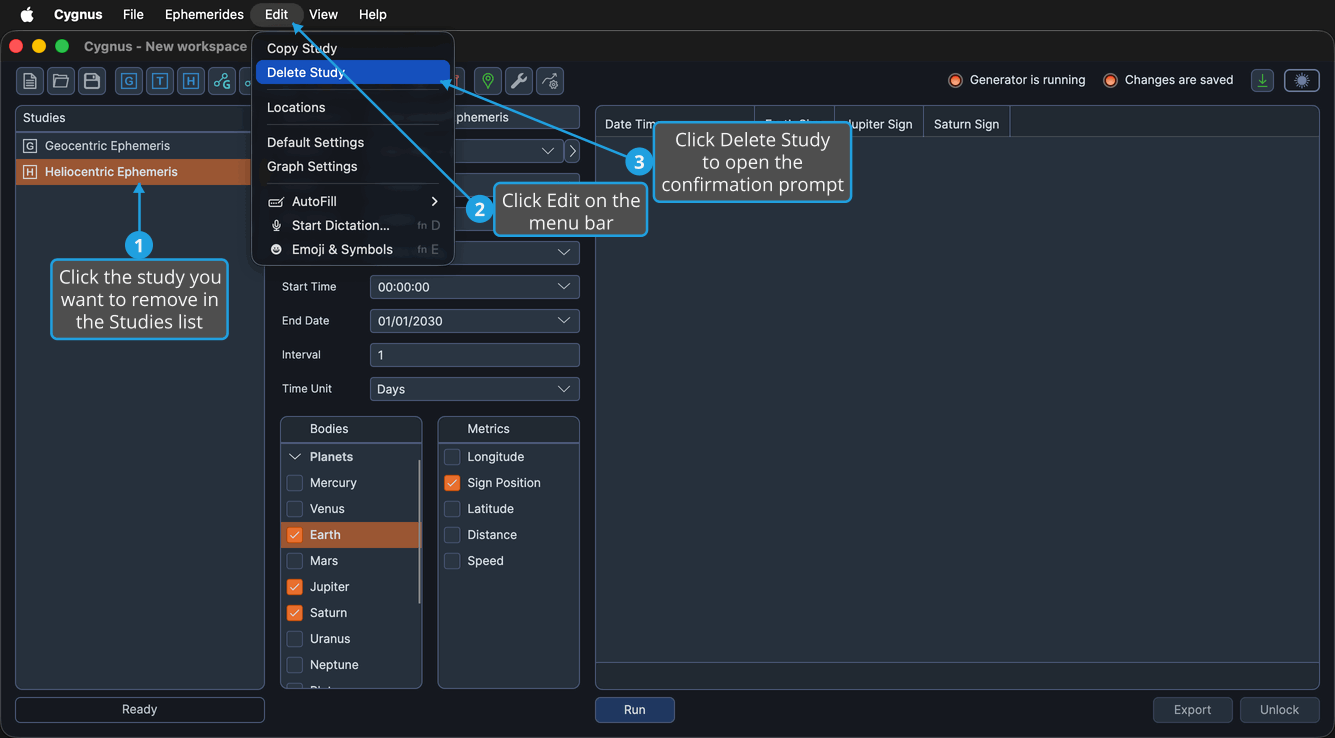Enable the Speed metric checkbox
Image resolution: width=1335 pixels, height=738 pixels.
click(452, 561)
